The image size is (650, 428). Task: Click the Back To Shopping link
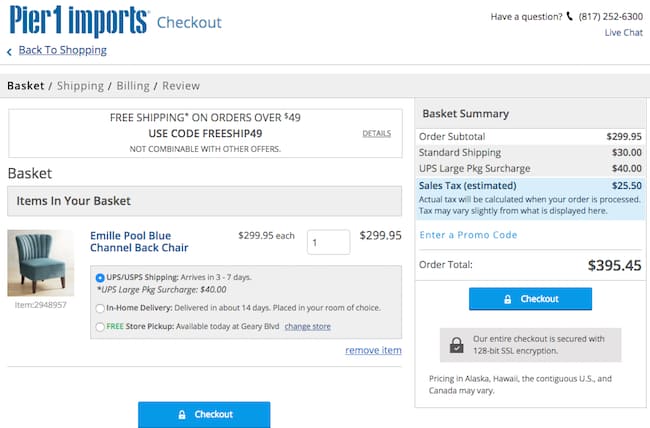coord(62,50)
